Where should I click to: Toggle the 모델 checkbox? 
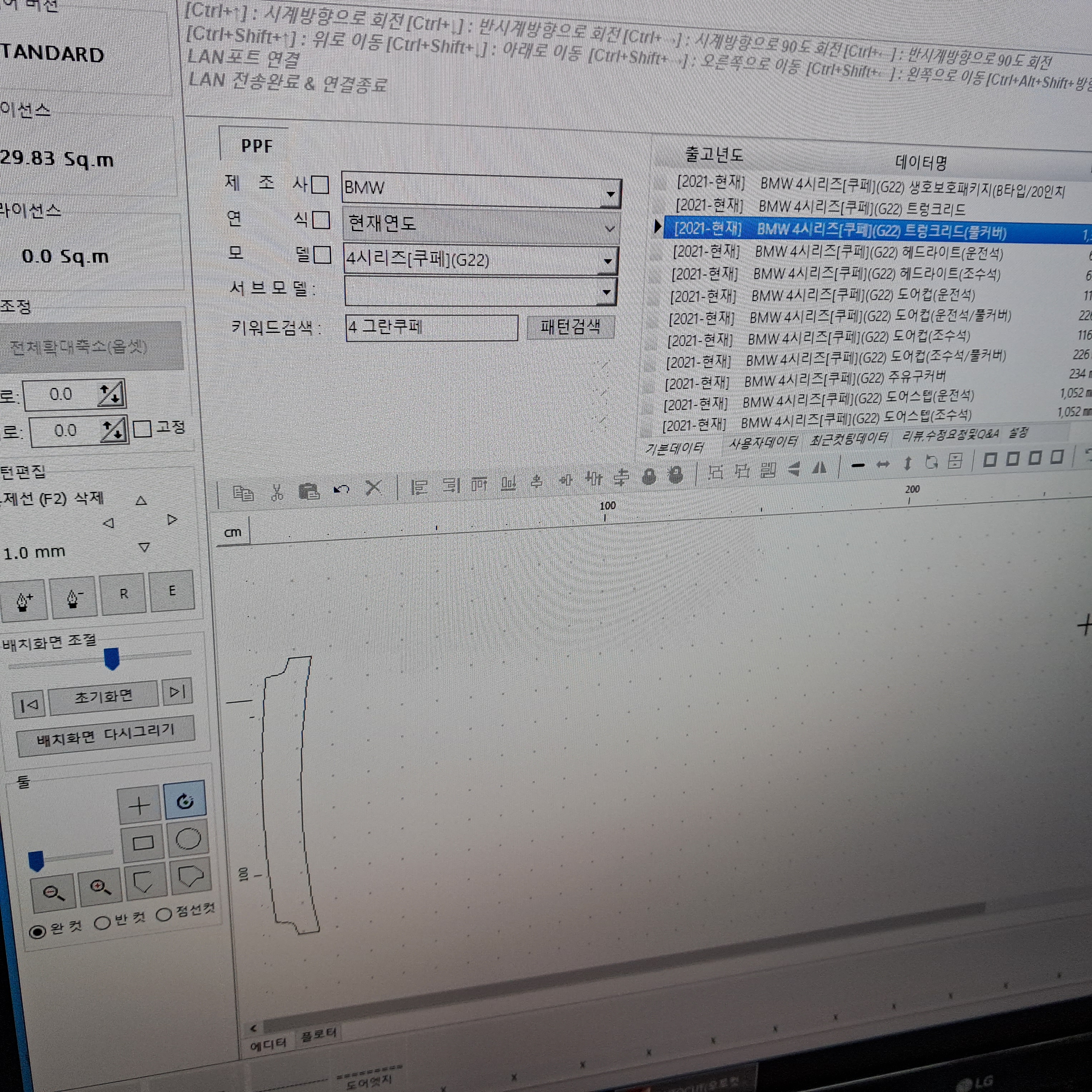point(322,255)
